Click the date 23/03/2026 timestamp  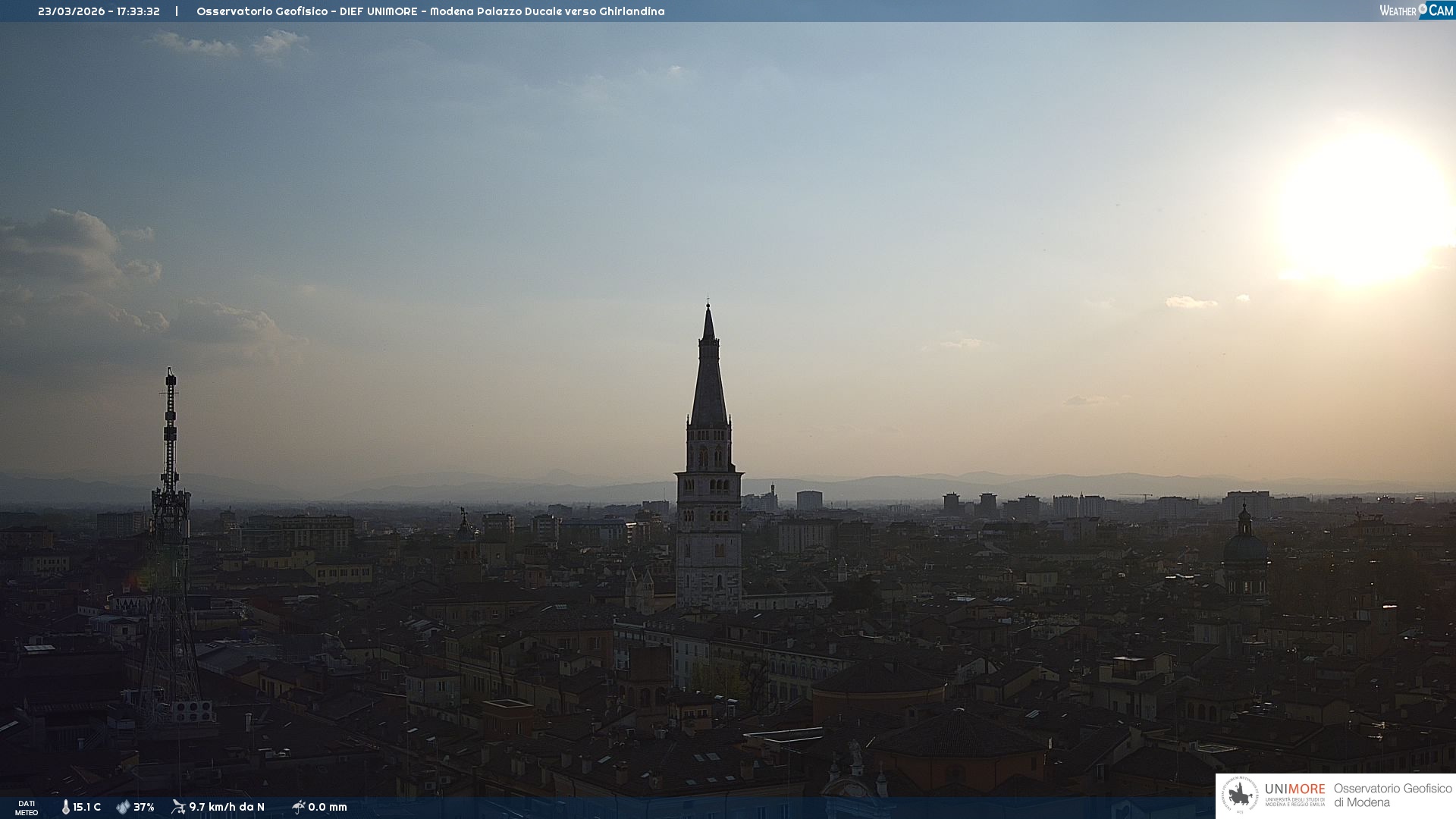point(71,11)
